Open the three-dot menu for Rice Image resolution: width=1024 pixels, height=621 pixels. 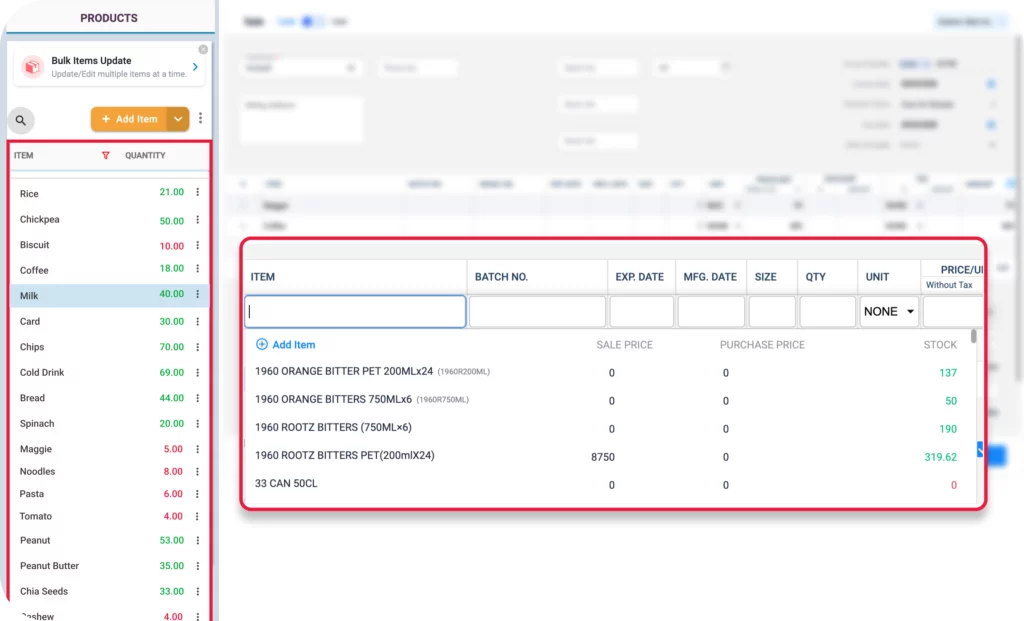point(197,193)
